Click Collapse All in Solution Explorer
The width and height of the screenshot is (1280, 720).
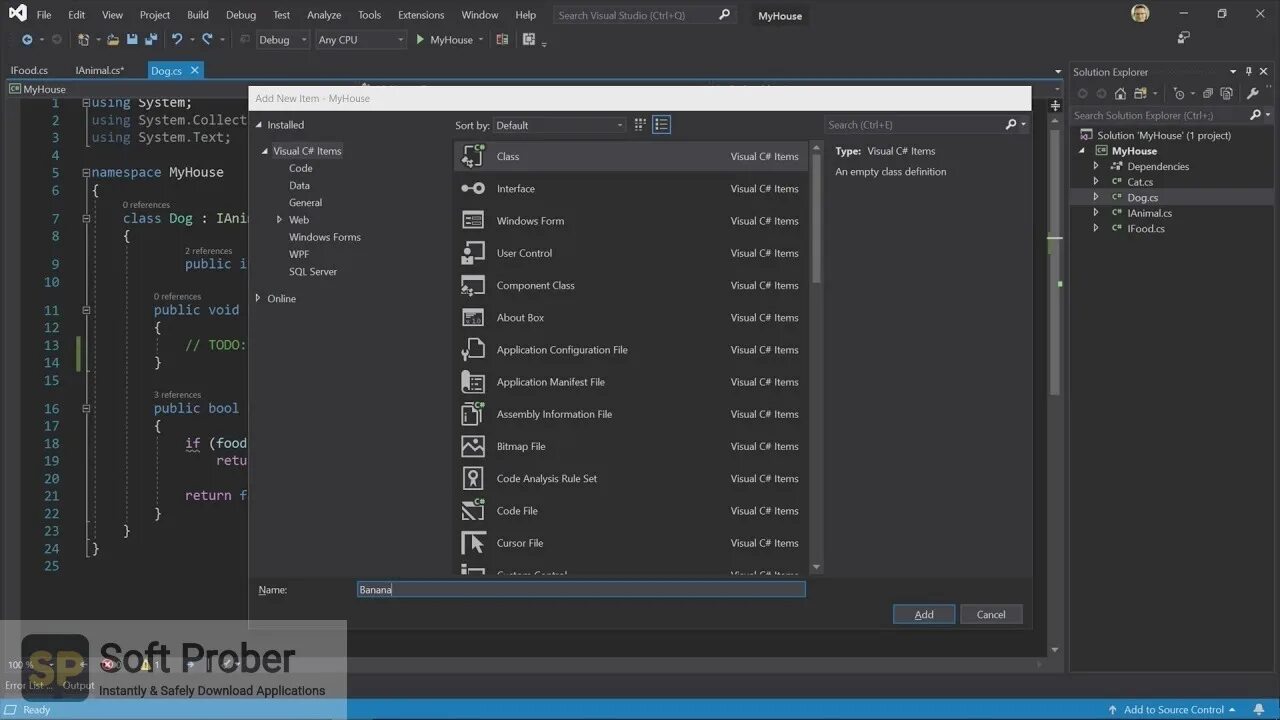pyautogui.click(x=1208, y=94)
